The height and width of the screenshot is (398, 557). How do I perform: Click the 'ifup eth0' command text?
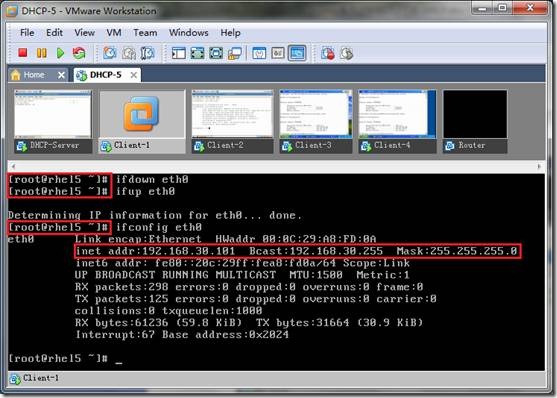pyautogui.click(x=145, y=191)
